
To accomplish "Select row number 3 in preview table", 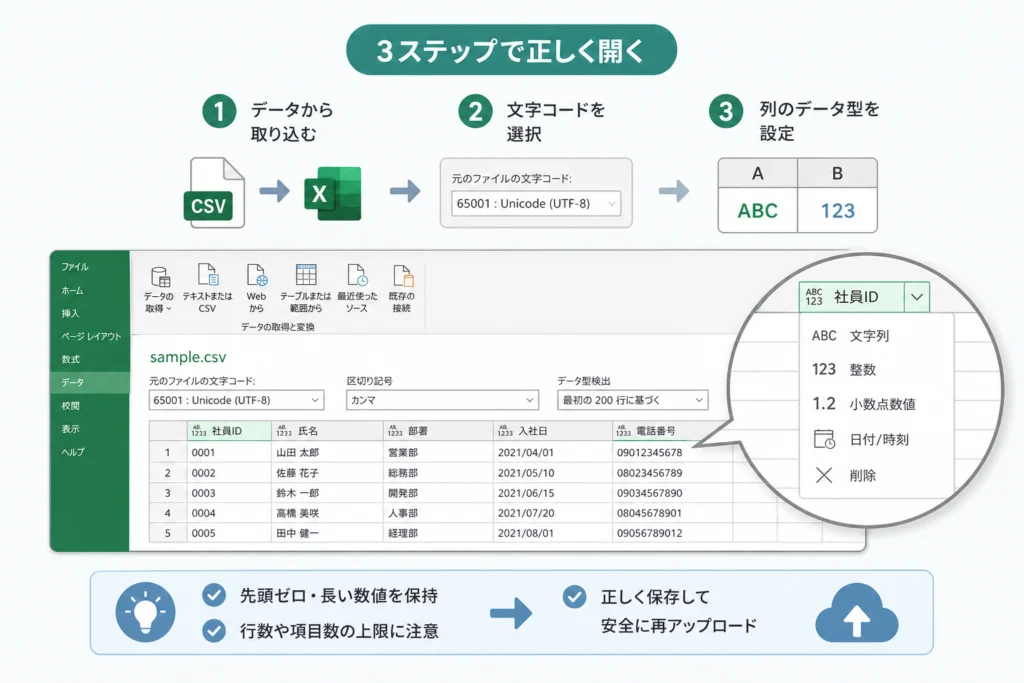I will coord(168,493).
